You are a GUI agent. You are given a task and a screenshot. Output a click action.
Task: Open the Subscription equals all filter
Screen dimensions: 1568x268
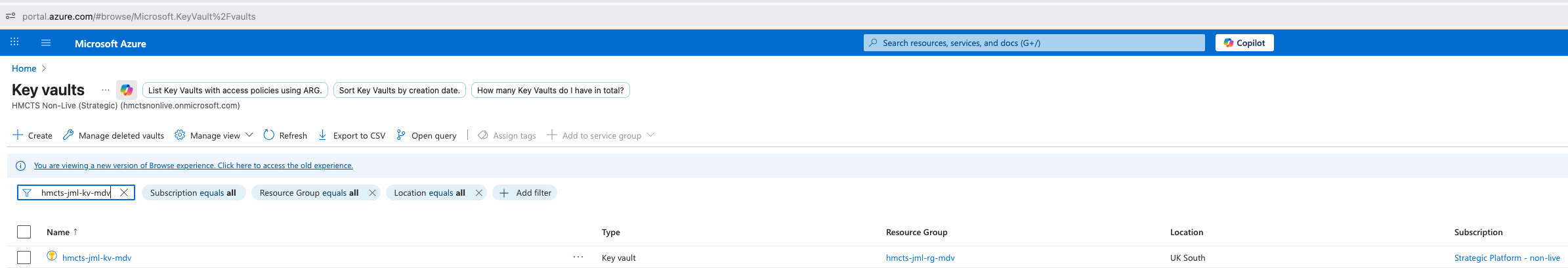(193, 192)
